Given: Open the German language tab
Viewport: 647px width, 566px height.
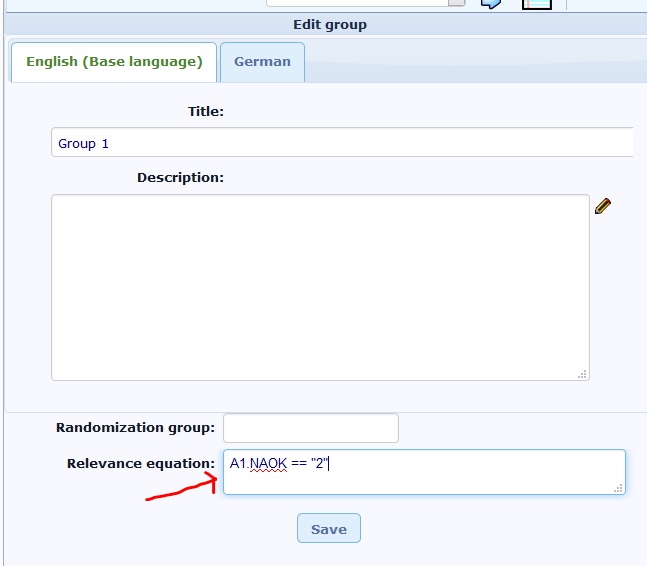Looking at the screenshot, I should 262,62.
